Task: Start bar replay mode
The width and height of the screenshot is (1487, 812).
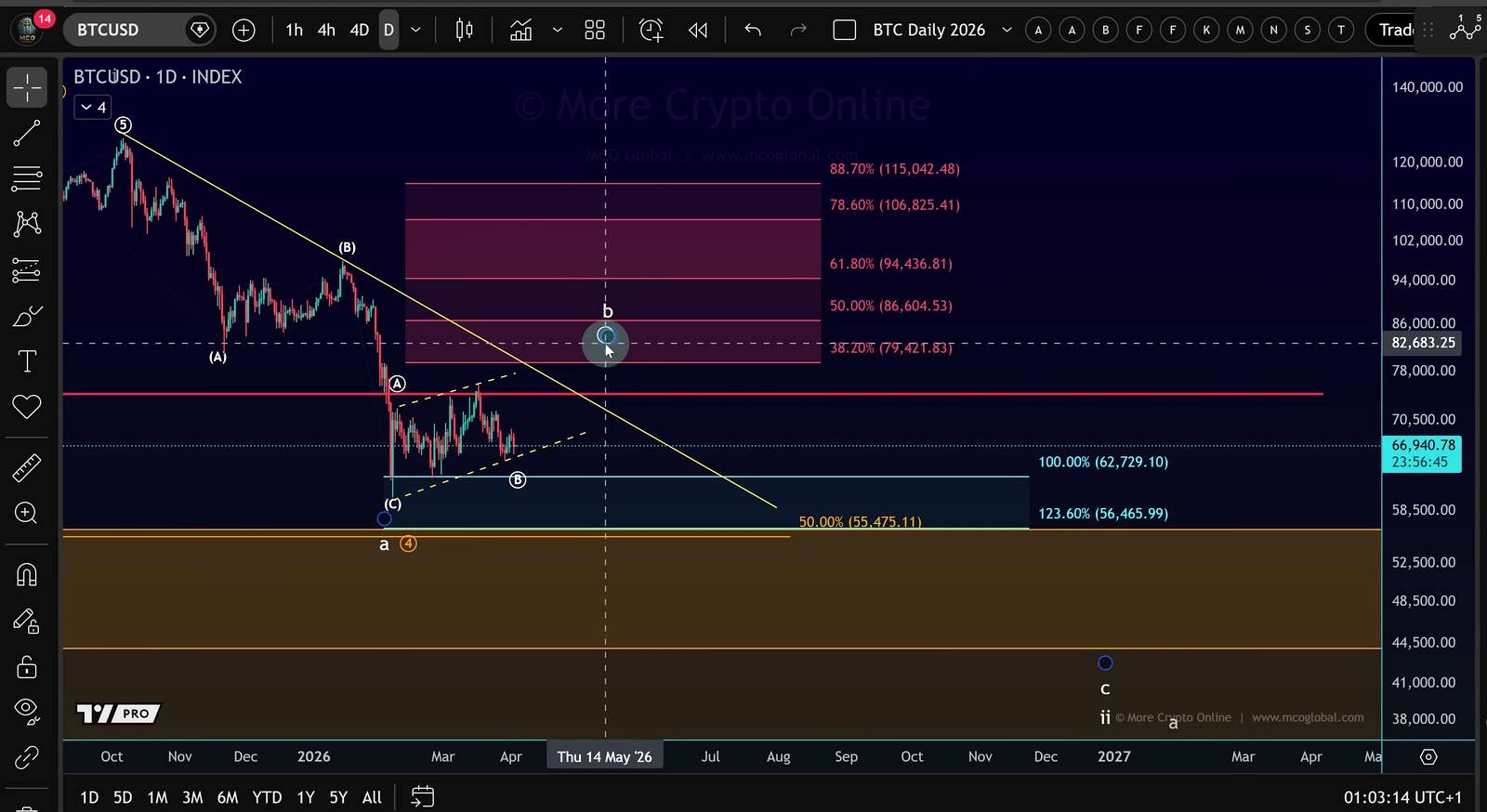Action: click(x=698, y=30)
